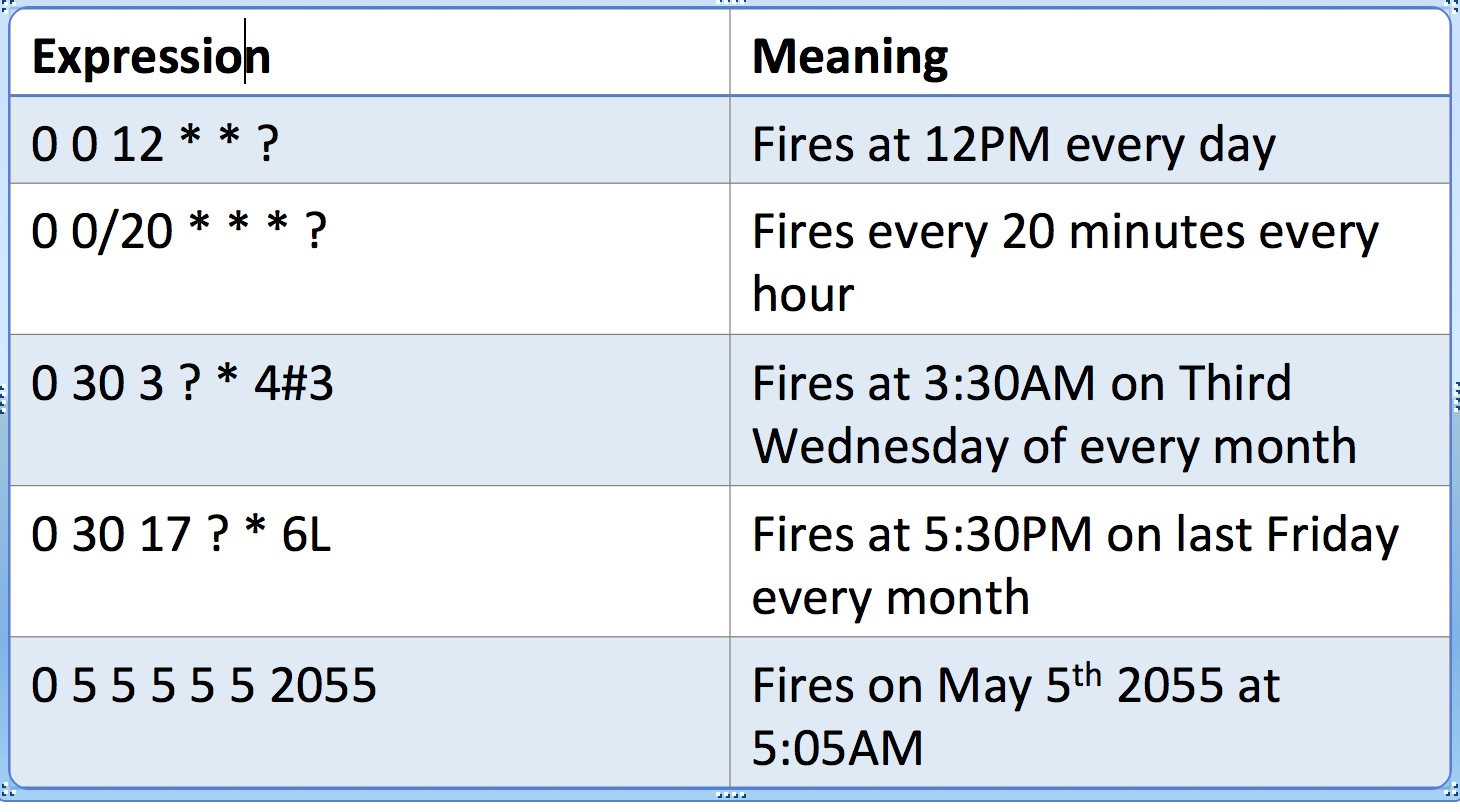Click the 'Fires every 20 minutes every hour' cell
Viewport: 1460px width, 812px height.
pyautogui.click(x=1090, y=259)
